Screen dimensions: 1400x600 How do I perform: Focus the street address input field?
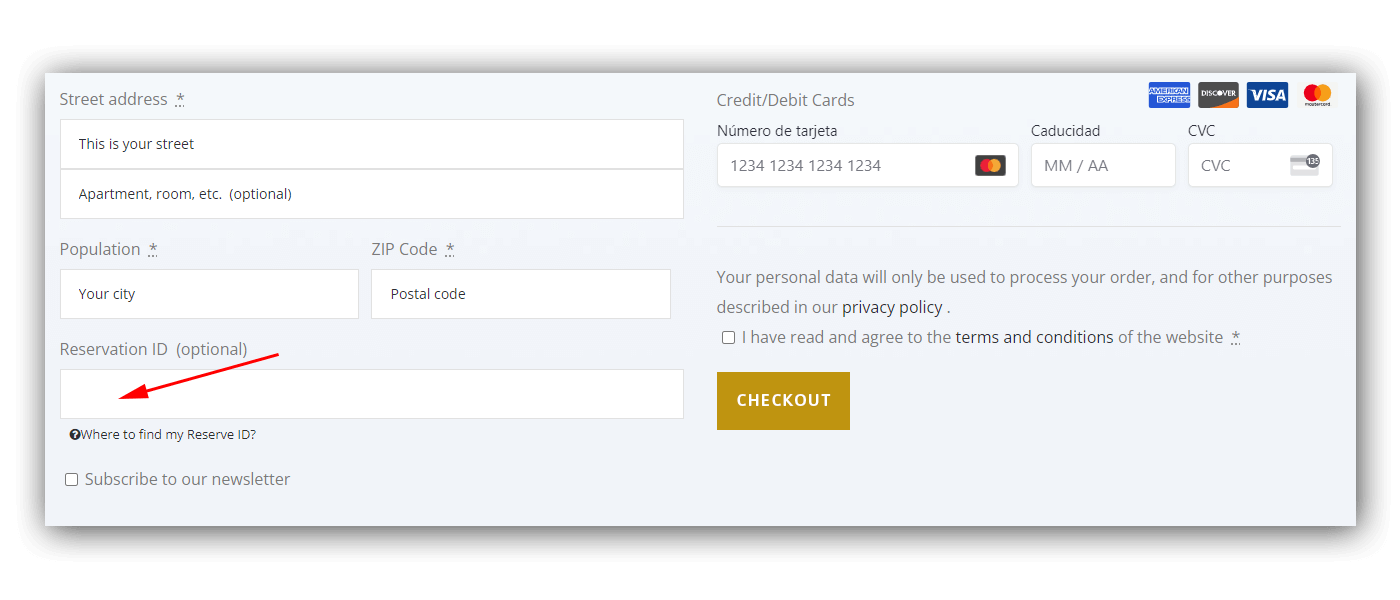coord(372,144)
